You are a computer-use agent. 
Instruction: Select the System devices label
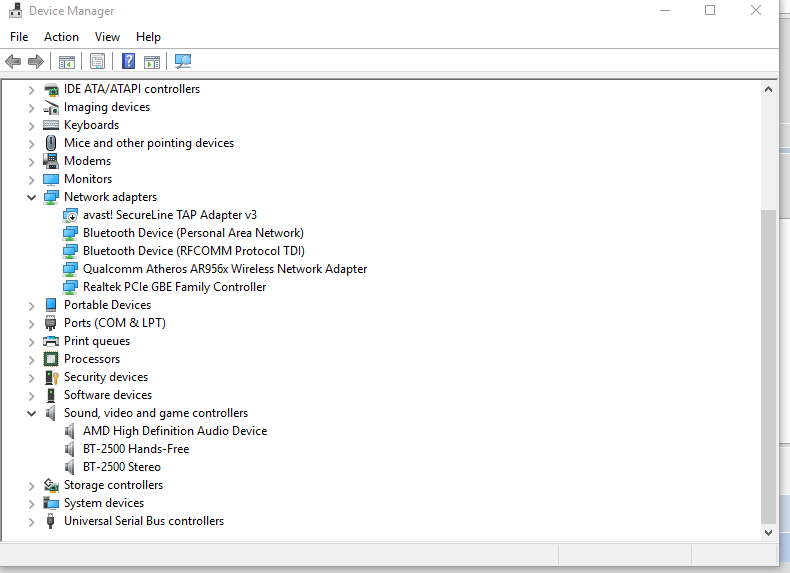coord(104,503)
